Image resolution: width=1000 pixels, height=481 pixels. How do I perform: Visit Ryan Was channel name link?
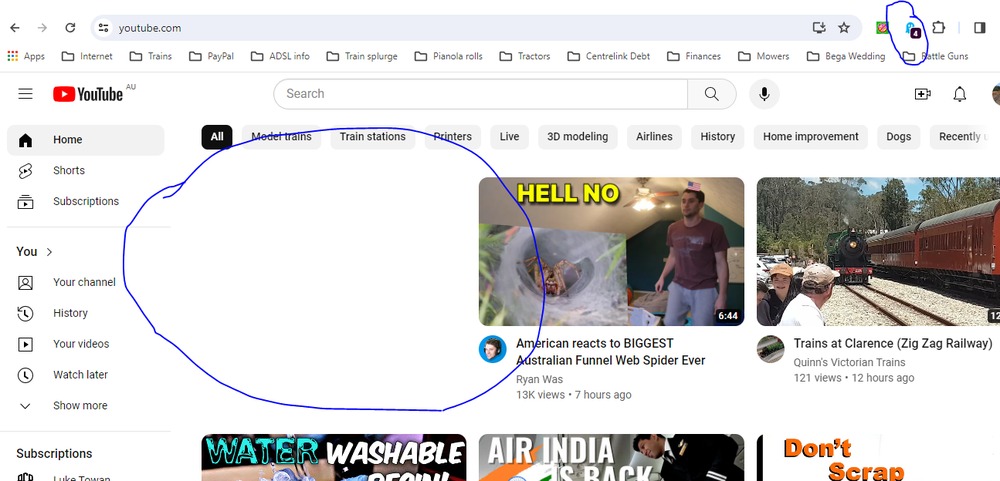pos(540,380)
